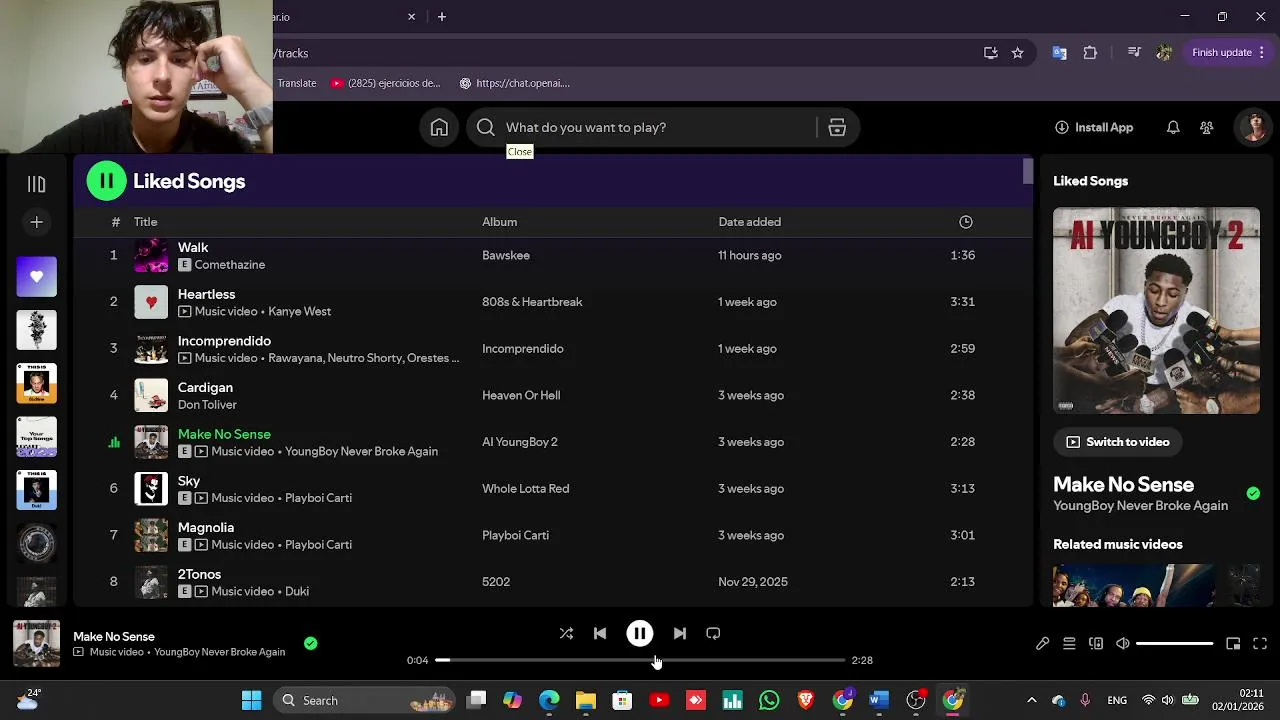1280x720 pixels.
Task: Adjust the volume slider
Action: pyautogui.click(x=1174, y=644)
